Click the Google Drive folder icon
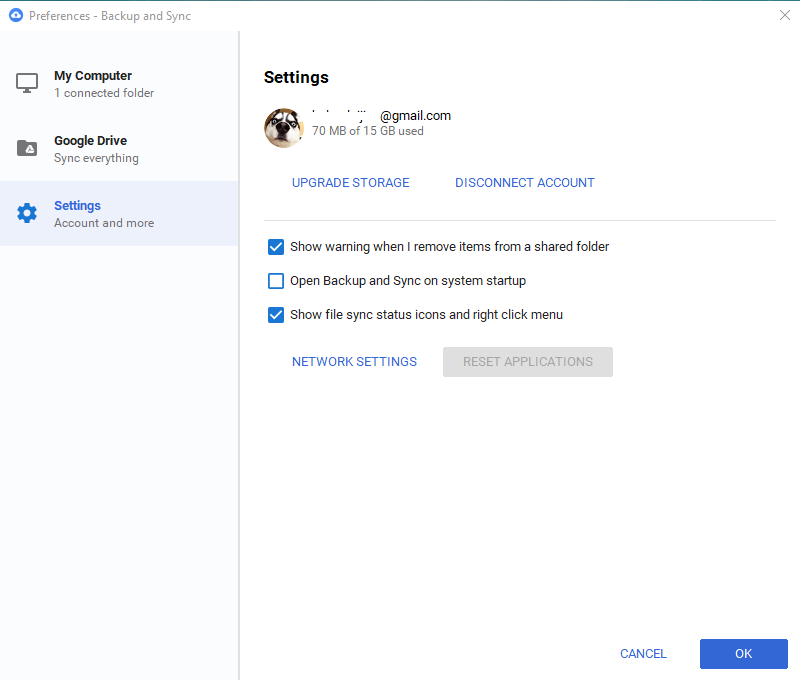This screenshot has width=800, height=680. coord(27,148)
